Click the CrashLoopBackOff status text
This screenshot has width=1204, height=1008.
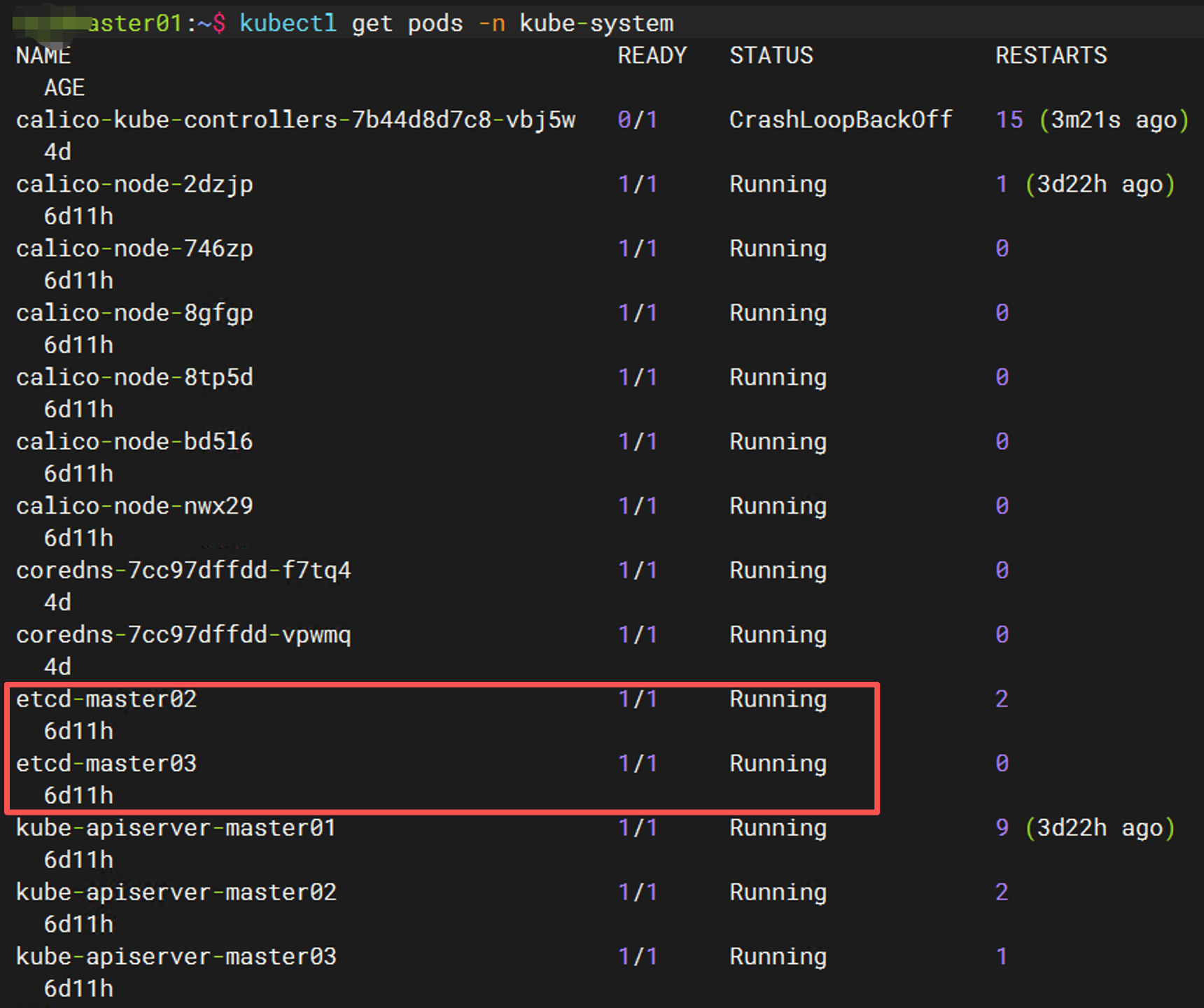click(x=841, y=120)
